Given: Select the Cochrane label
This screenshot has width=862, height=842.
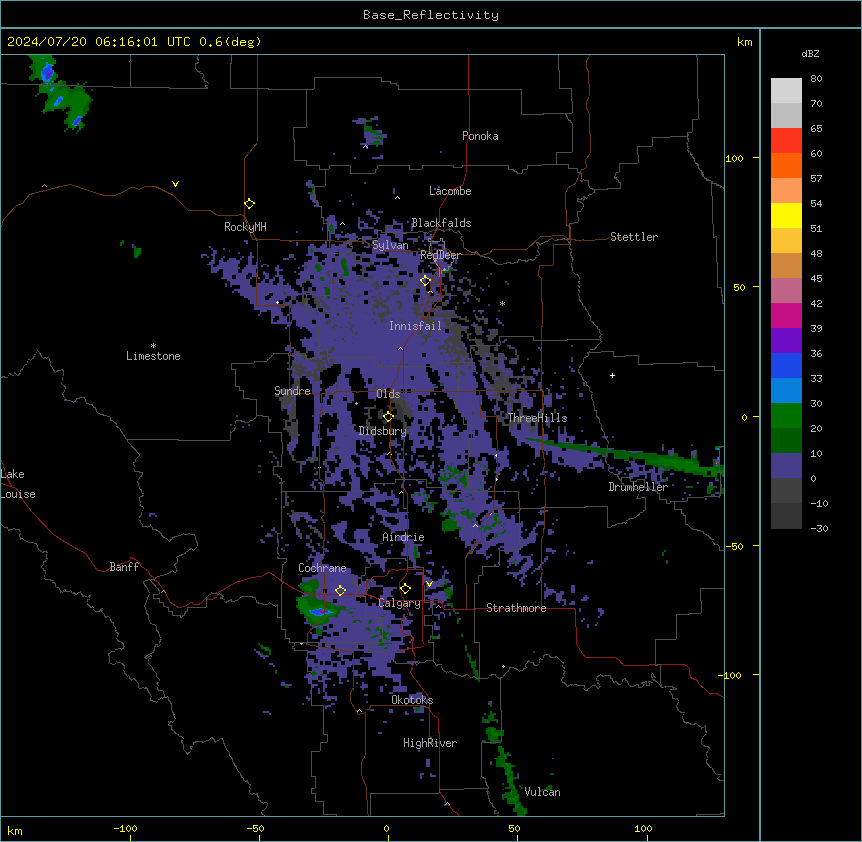Looking at the screenshot, I should click(x=322, y=568).
